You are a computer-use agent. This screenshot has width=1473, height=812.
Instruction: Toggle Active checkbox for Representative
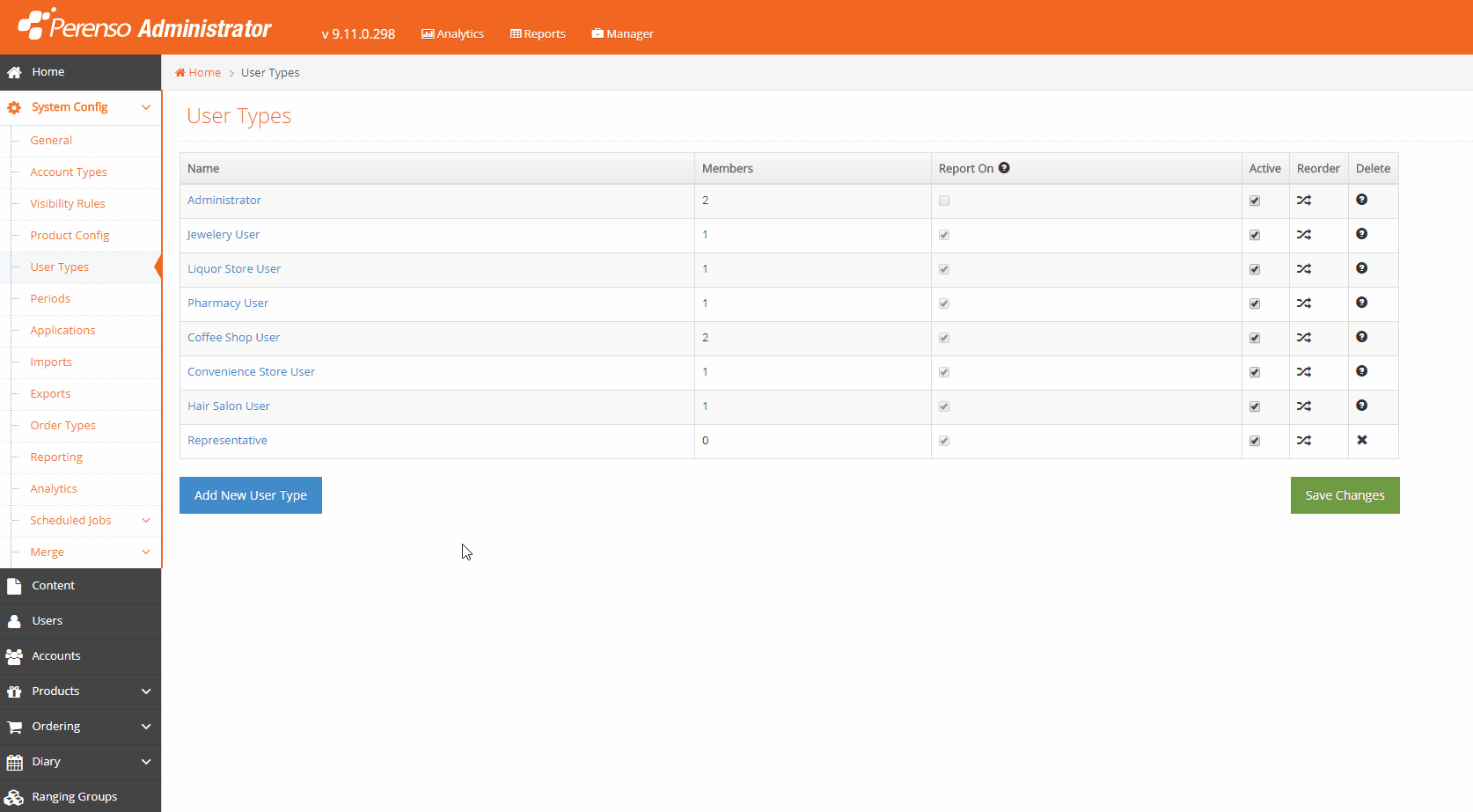pyautogui.click(x=1255, y=441)
